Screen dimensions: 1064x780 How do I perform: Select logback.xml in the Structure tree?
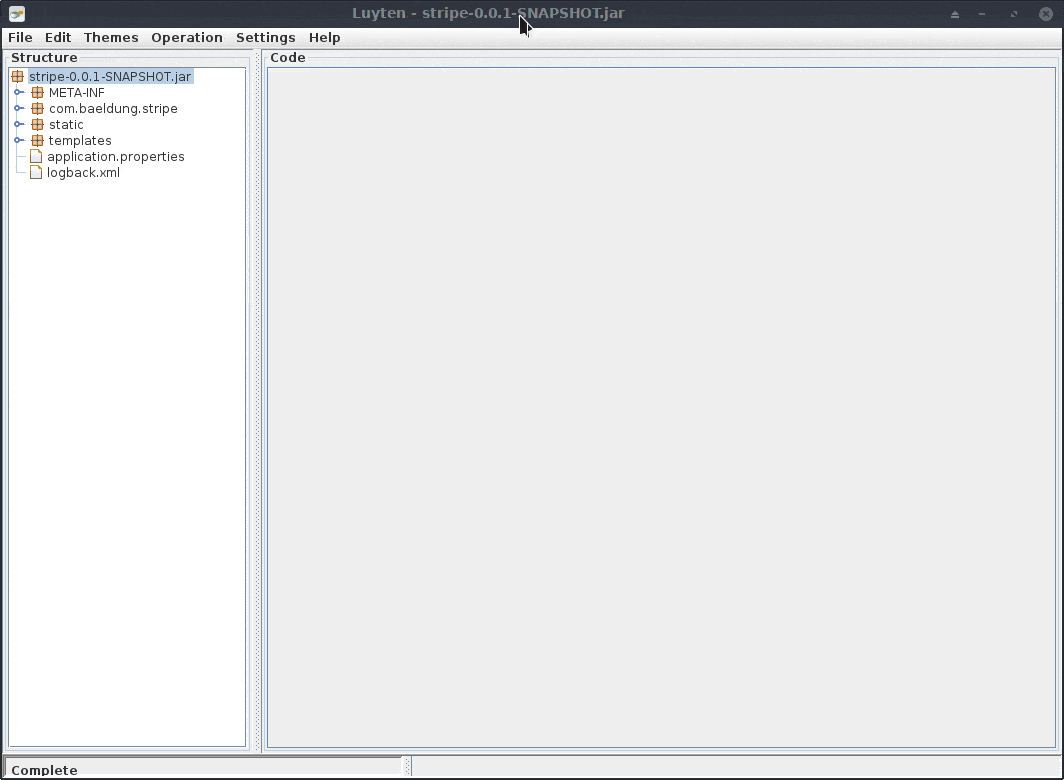84,172
